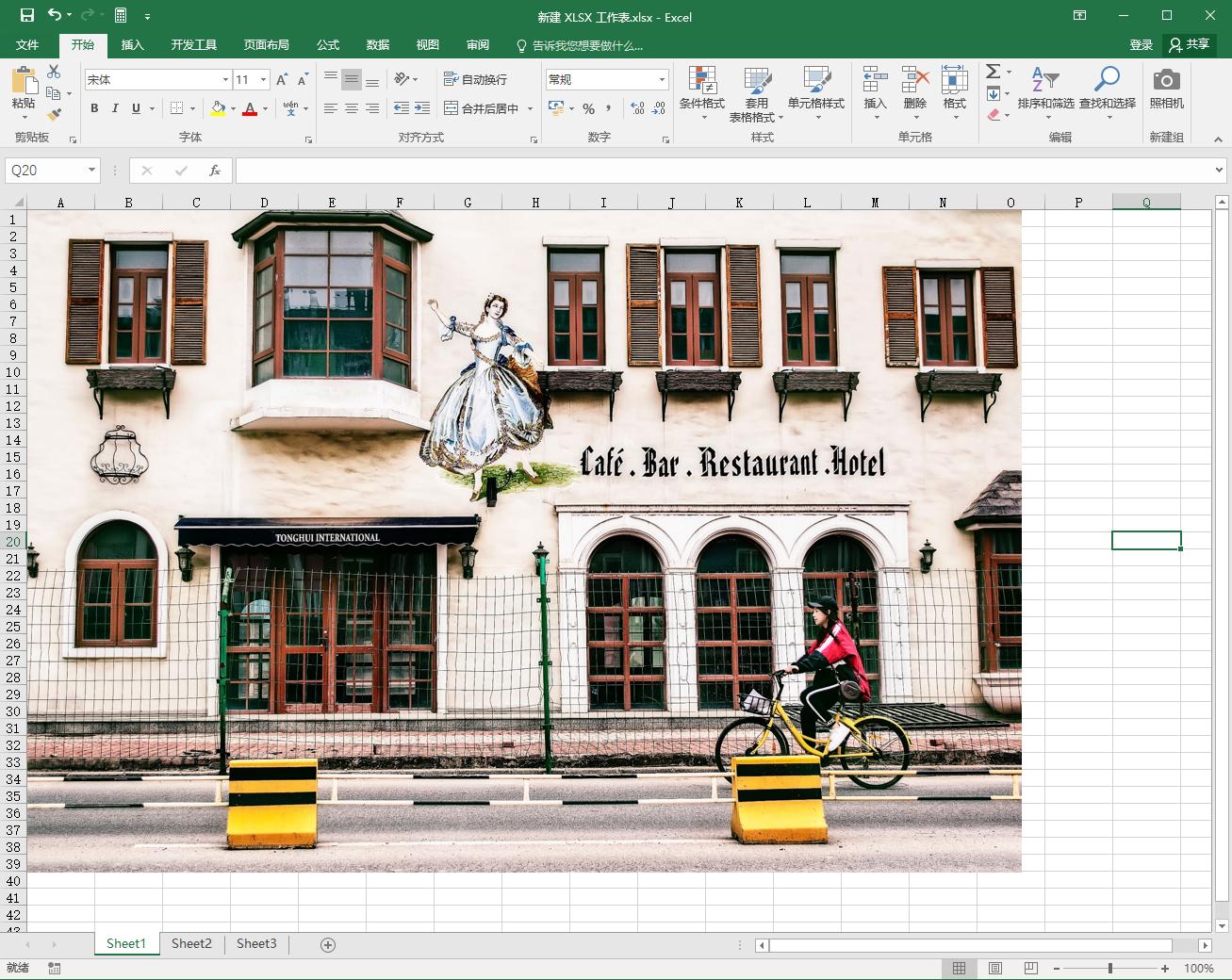The height and width of the screenshot is (980, 1232).
Task: Open Find and Select magnifier
Action: [x=1107, y=81]
